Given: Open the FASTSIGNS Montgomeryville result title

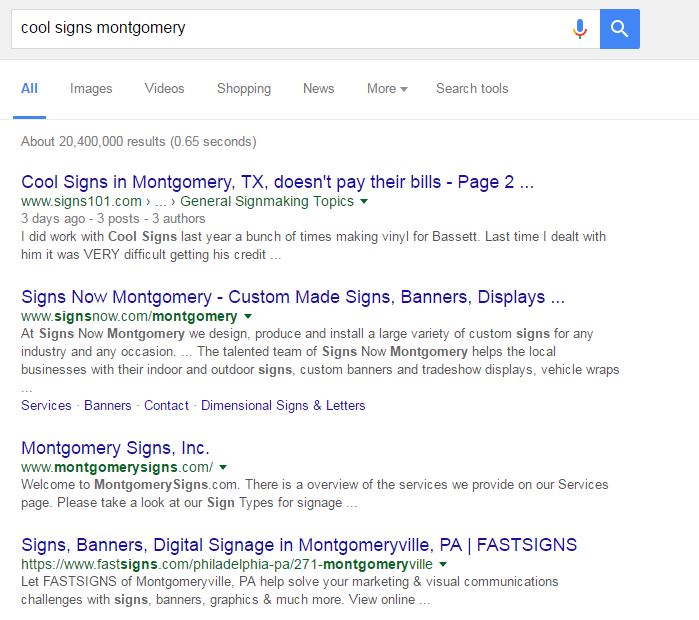Looking at the screenshot, I should pos(299,545).
